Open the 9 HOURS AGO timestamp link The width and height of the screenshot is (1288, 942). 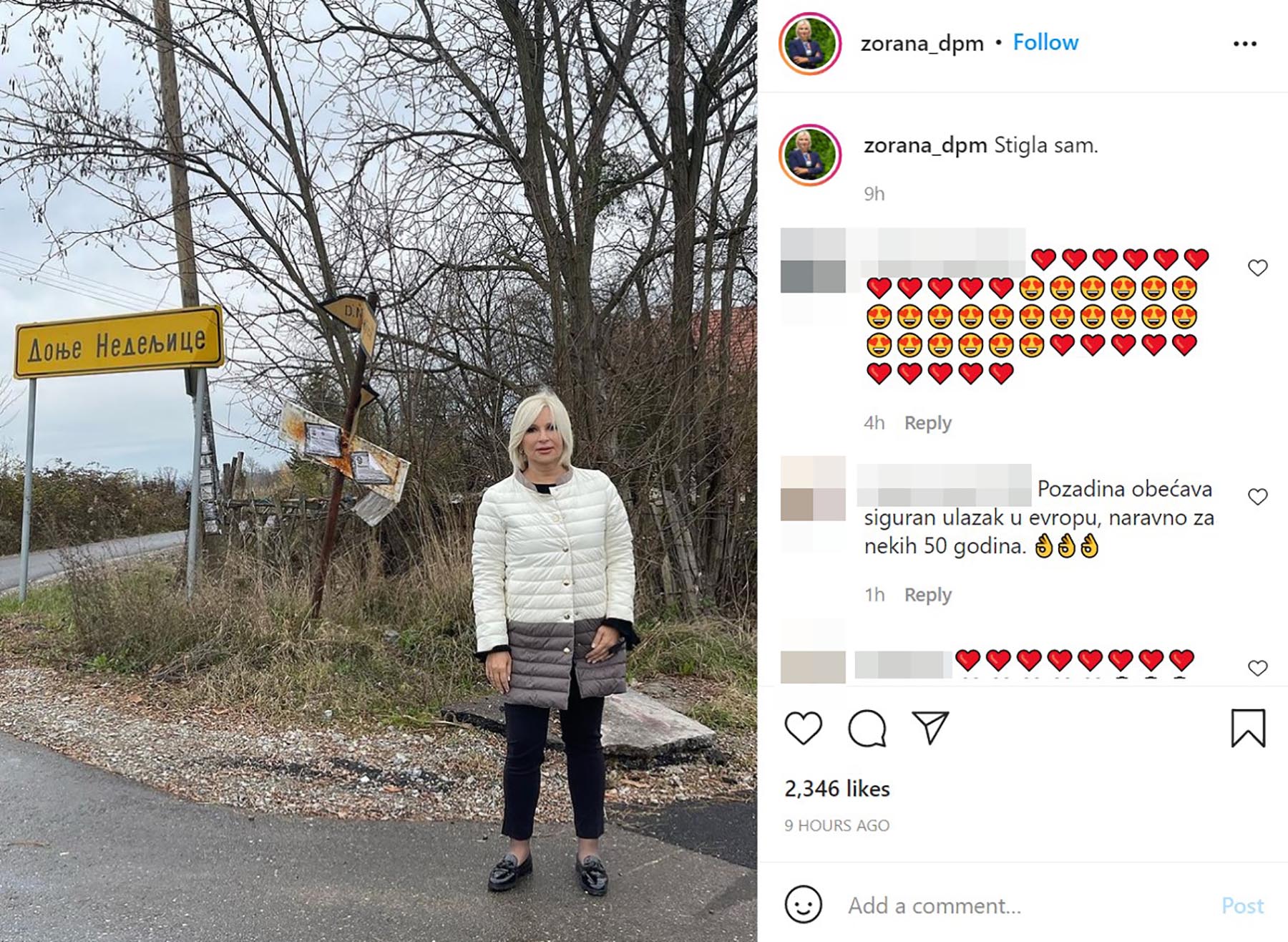pyautogui.click(x=836, y=825)
